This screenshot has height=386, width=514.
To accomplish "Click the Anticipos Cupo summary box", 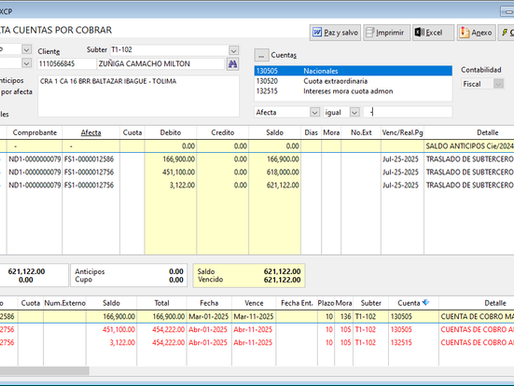I will pyautogui.click(x=129, y=276).
